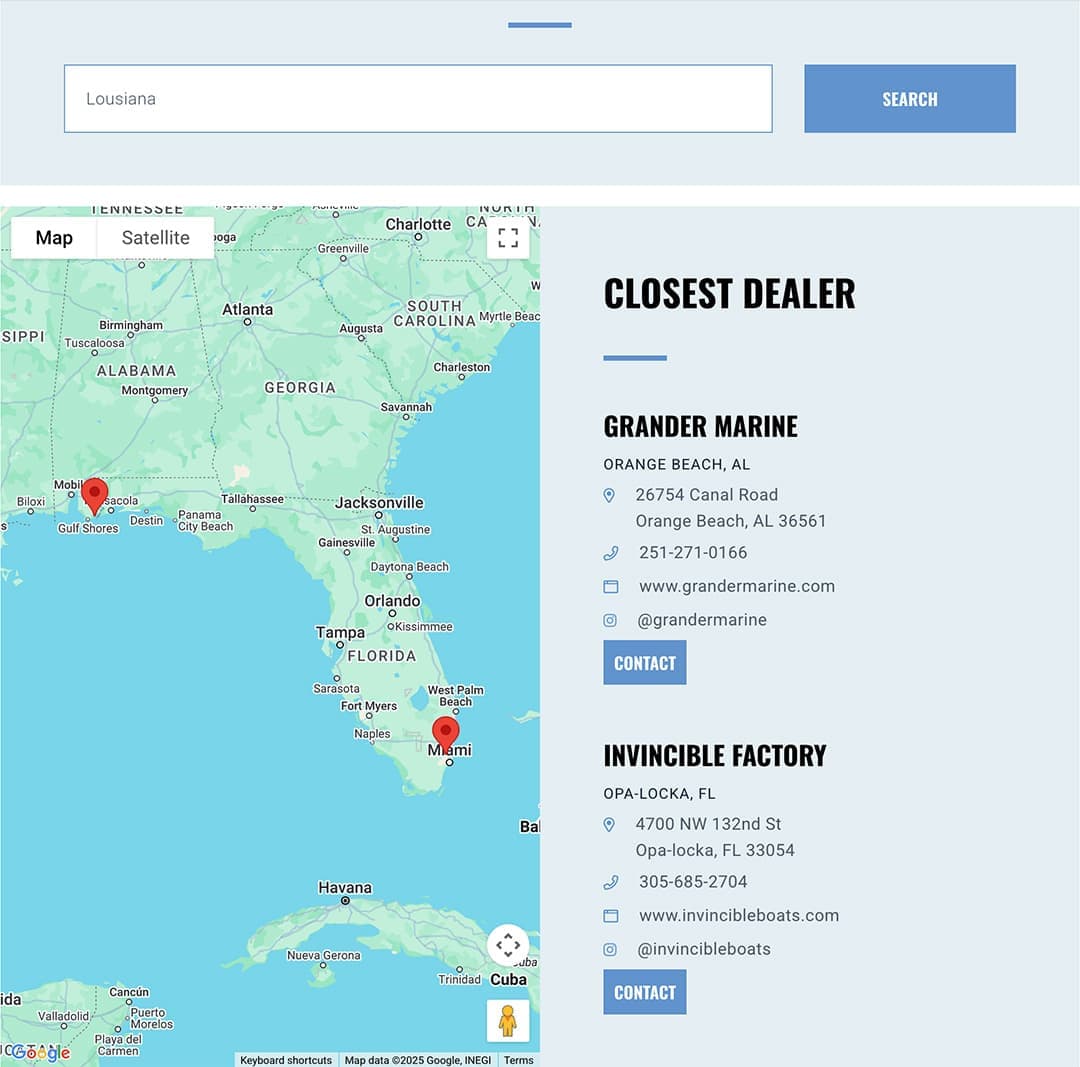Click phone icon beside 305-685-2704
Viewport: 1080px width, 1067px height.
coord(611,882)
